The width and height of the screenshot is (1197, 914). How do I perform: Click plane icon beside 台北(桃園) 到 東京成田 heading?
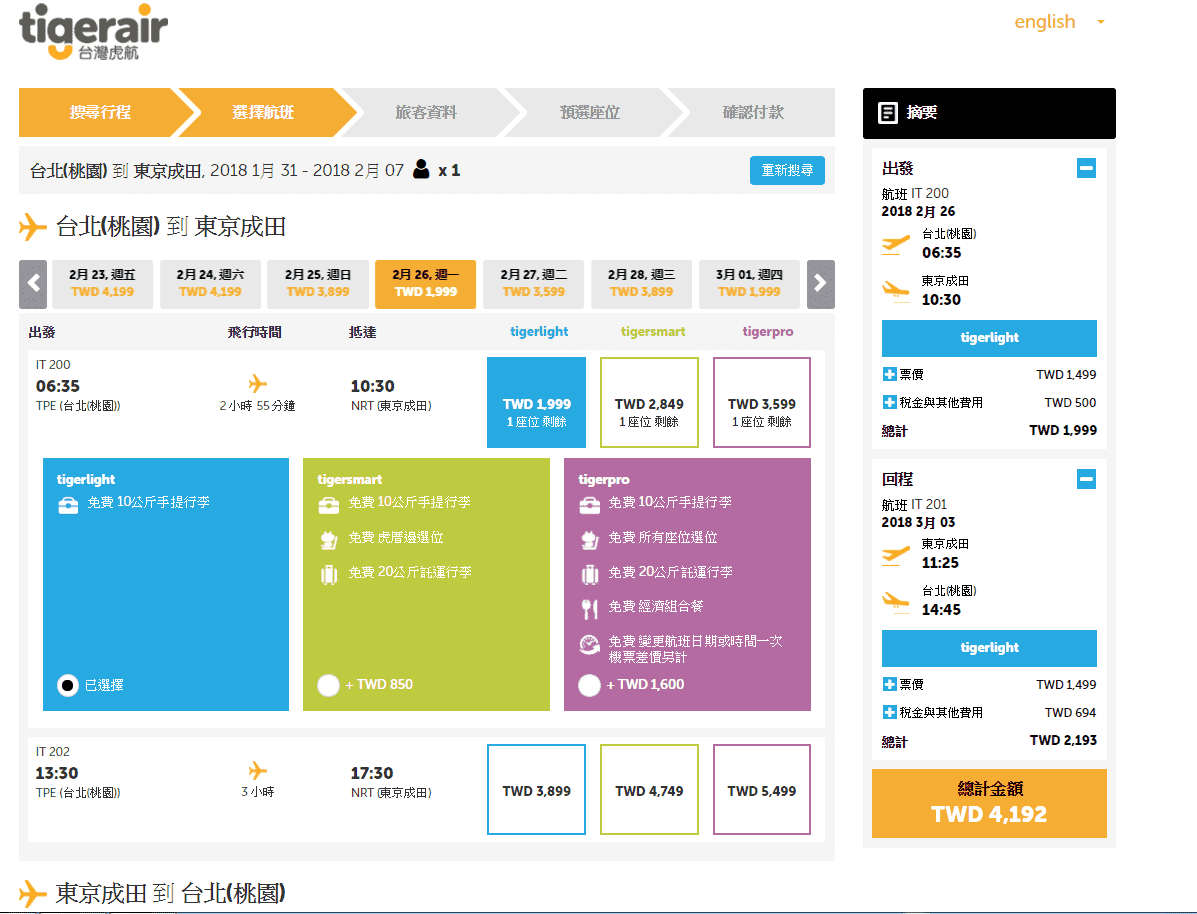(x=32, y=227)
